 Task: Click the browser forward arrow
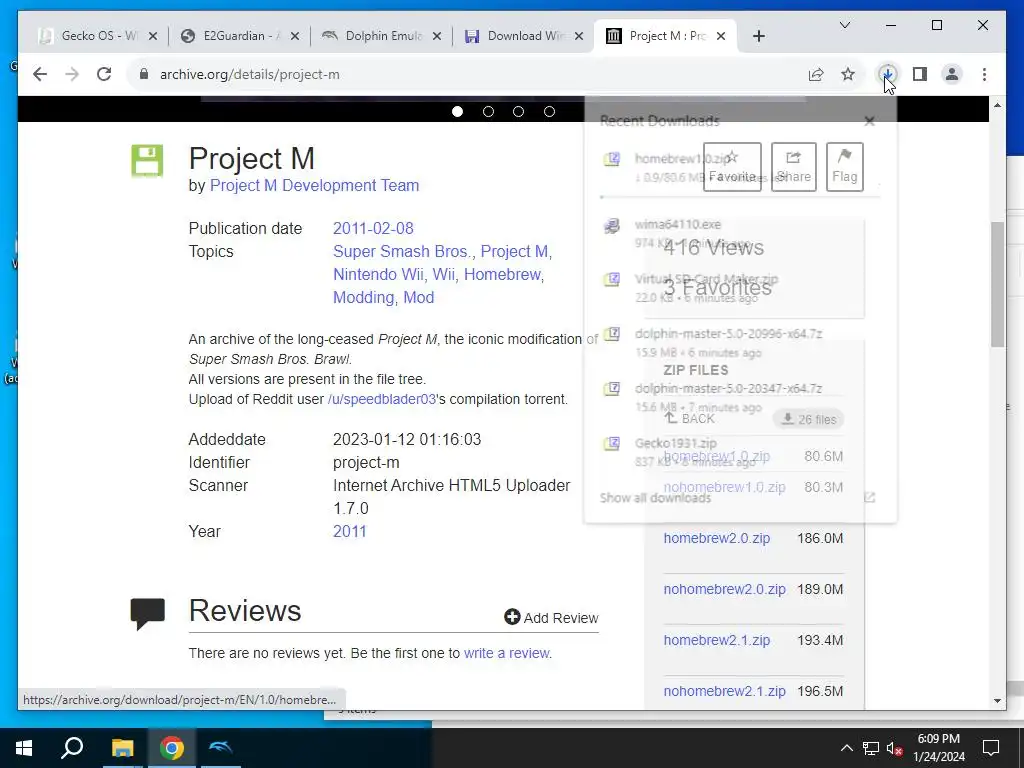72,74
